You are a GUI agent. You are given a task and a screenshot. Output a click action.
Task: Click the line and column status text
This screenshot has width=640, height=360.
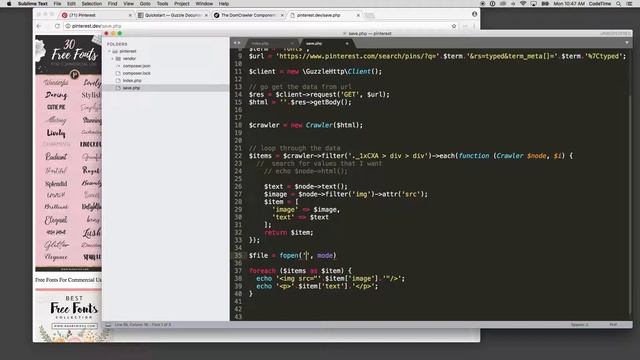point(143,325)
